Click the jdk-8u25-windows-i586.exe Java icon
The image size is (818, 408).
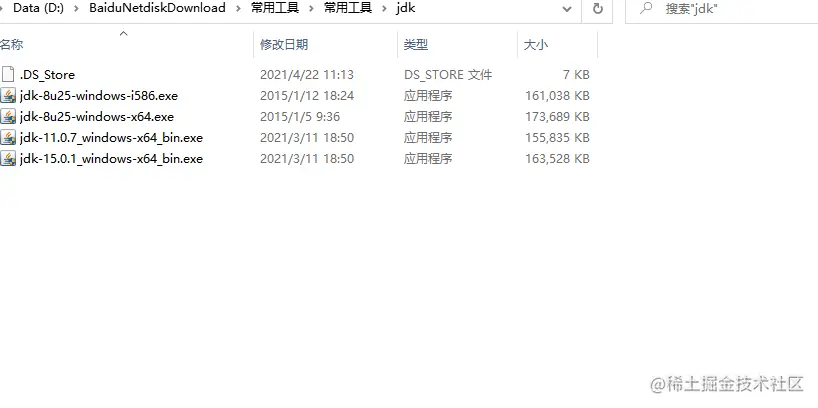(8, 95)
